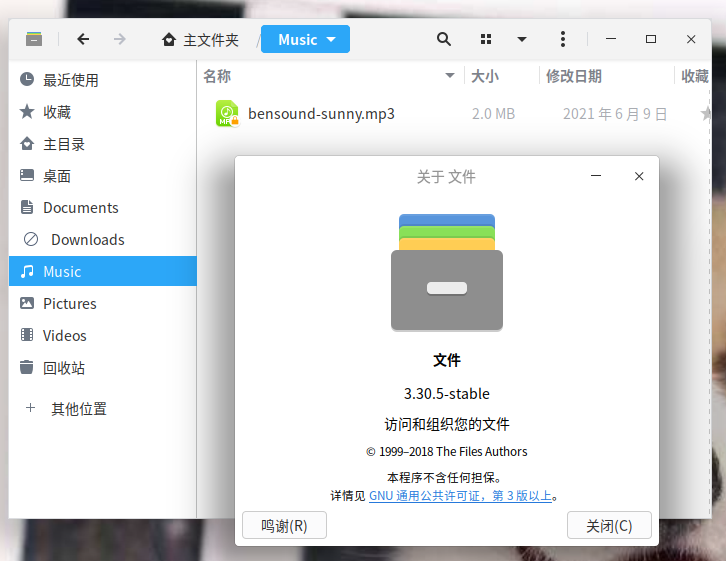Screen dimensions: 726x561
Task: Click the film icon beside Videos
Action: (x=27, y=335)
